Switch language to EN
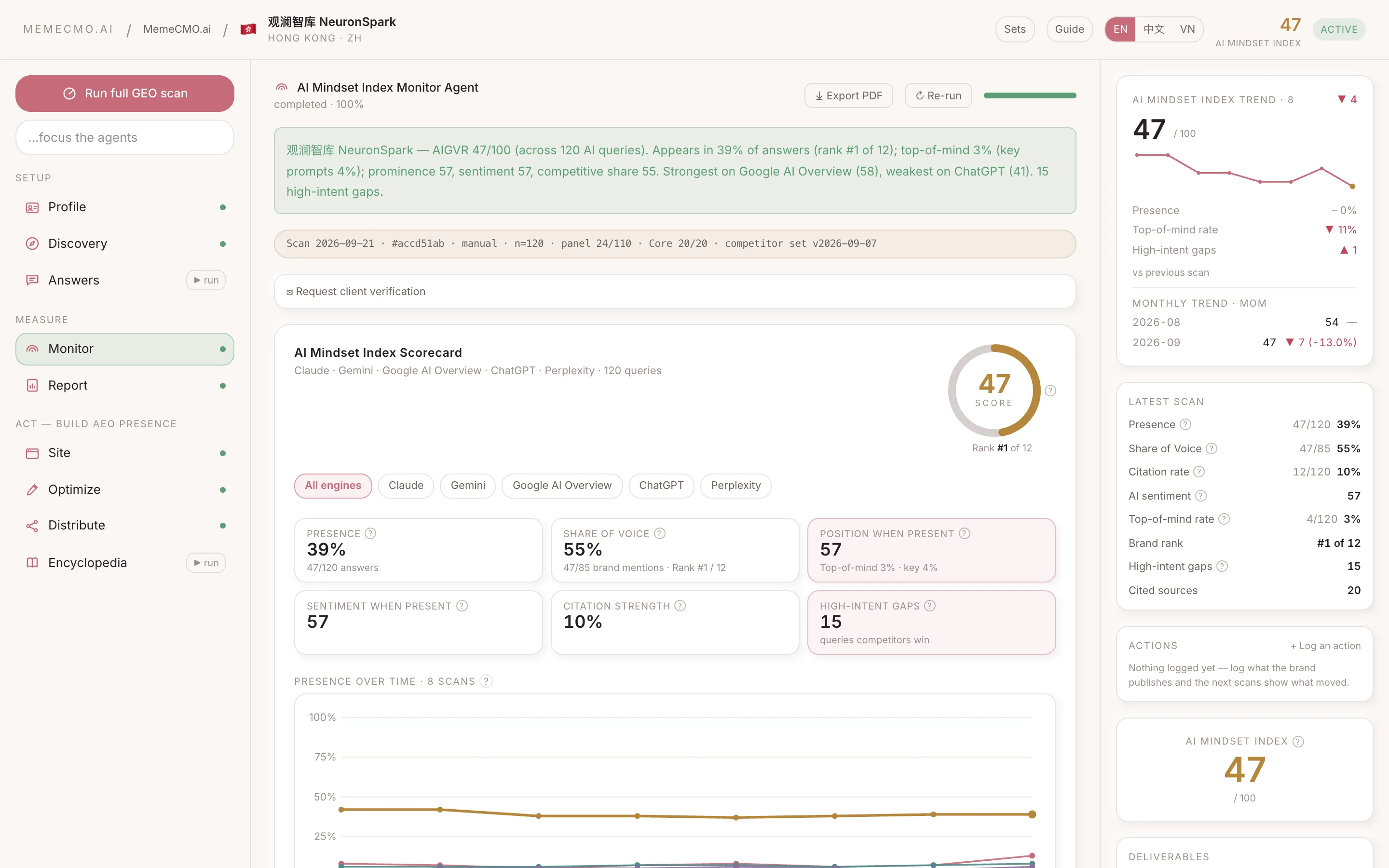 pyautogui.click(x=1120, y=29)
